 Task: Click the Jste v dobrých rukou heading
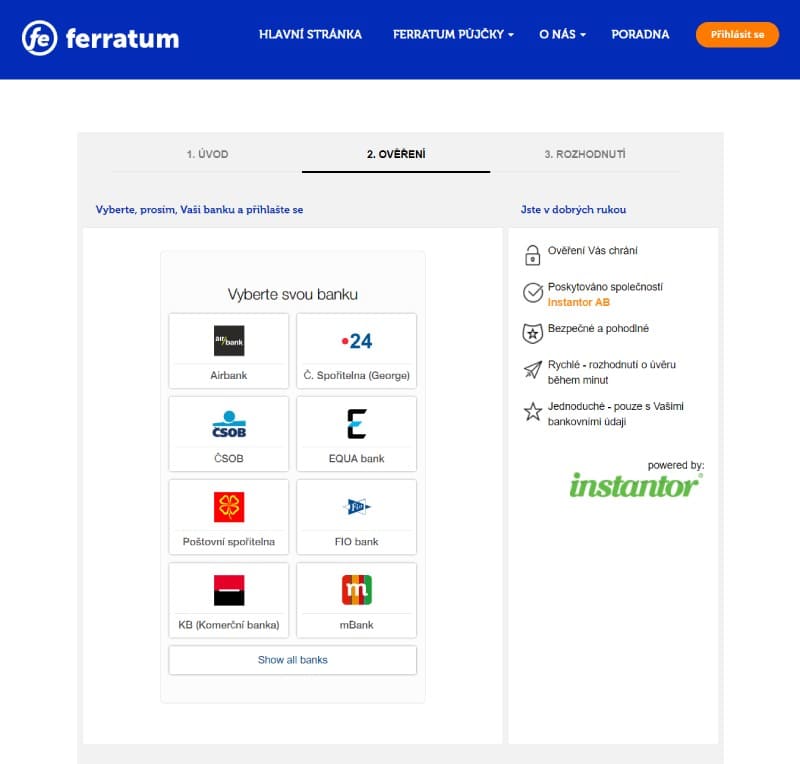(x=573, y=209)
